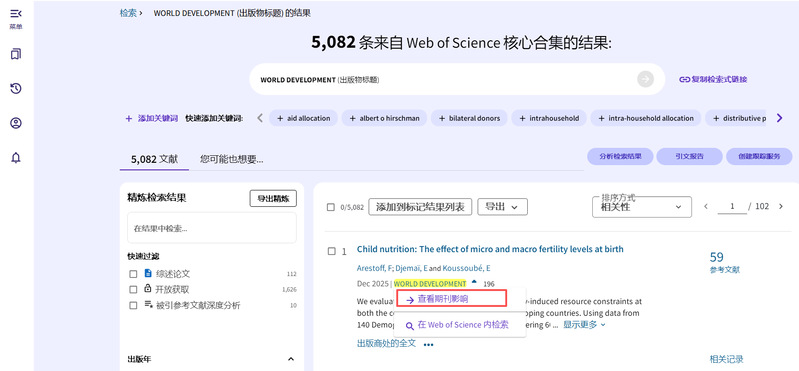
Task: Open the marked list icon in the sidebar
Action: tap(16, 54)
